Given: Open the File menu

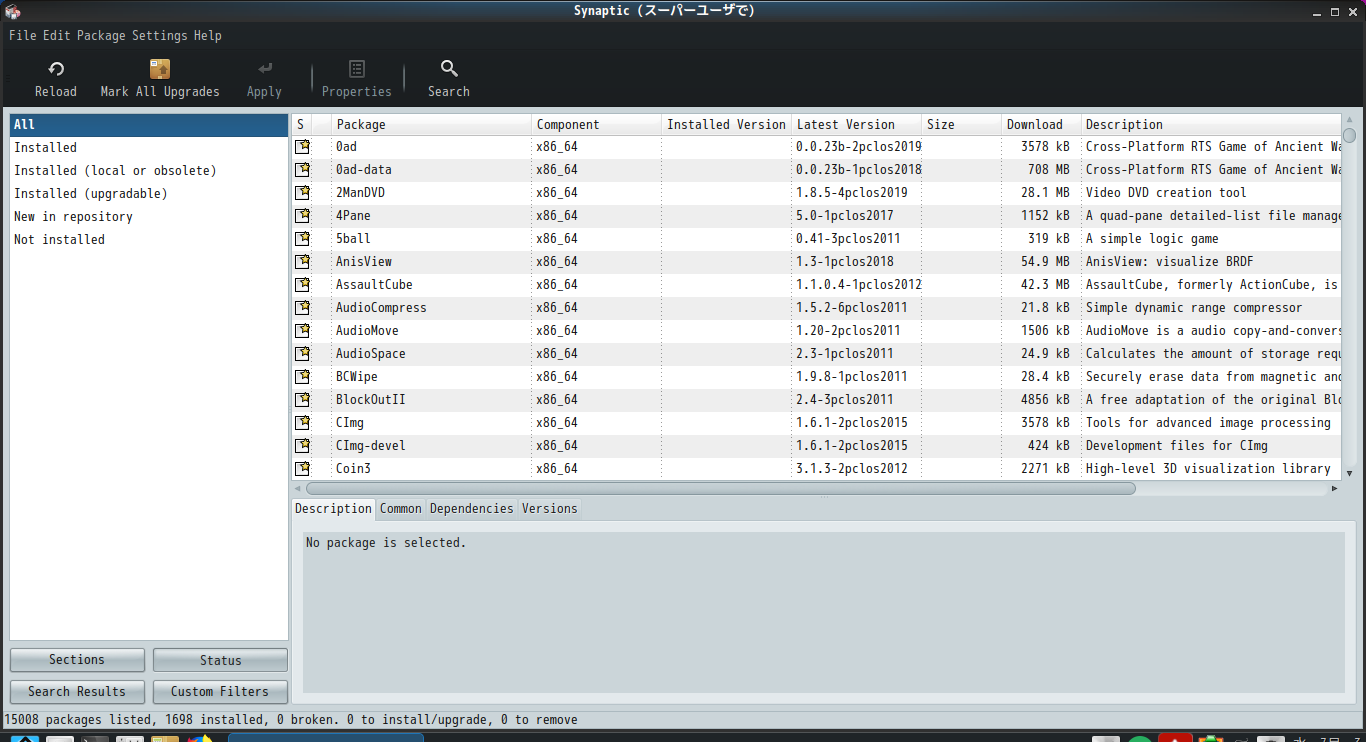Looking at the screenshot, I should tap(23, 35).
